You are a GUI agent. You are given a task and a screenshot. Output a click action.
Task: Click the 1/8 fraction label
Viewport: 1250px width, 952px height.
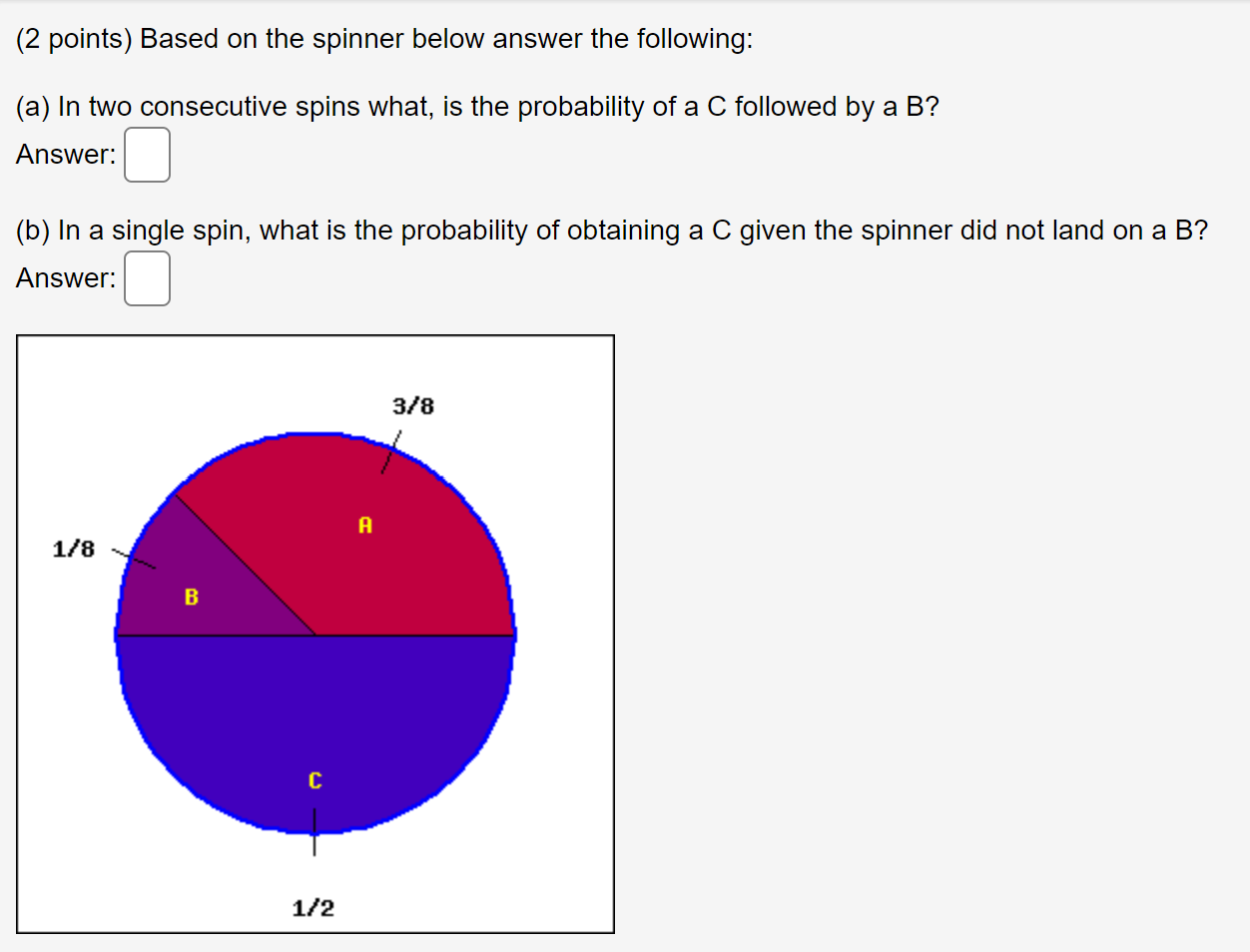point(72,549)
